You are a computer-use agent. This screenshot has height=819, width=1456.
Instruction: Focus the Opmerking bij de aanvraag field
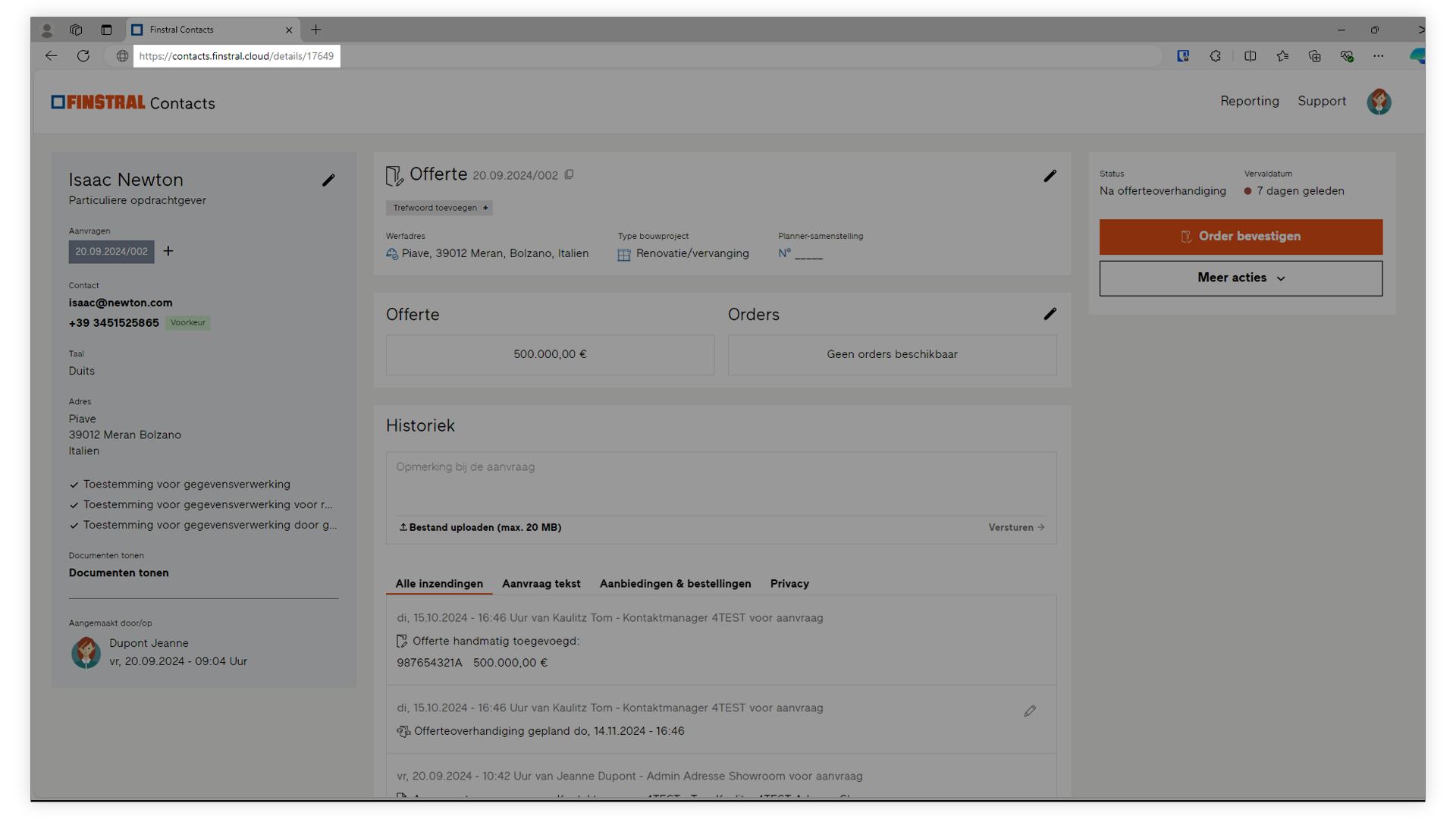pyautogui.click(x=720, y=484)
